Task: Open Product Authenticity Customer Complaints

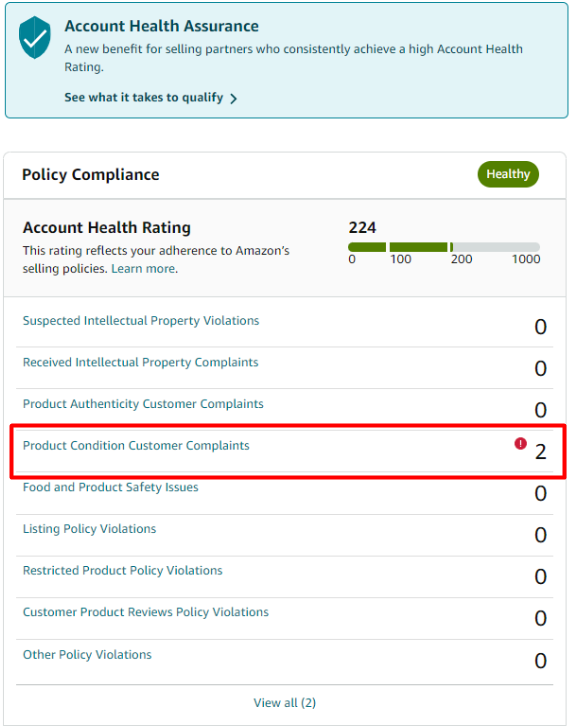Action: coord(143,404)
